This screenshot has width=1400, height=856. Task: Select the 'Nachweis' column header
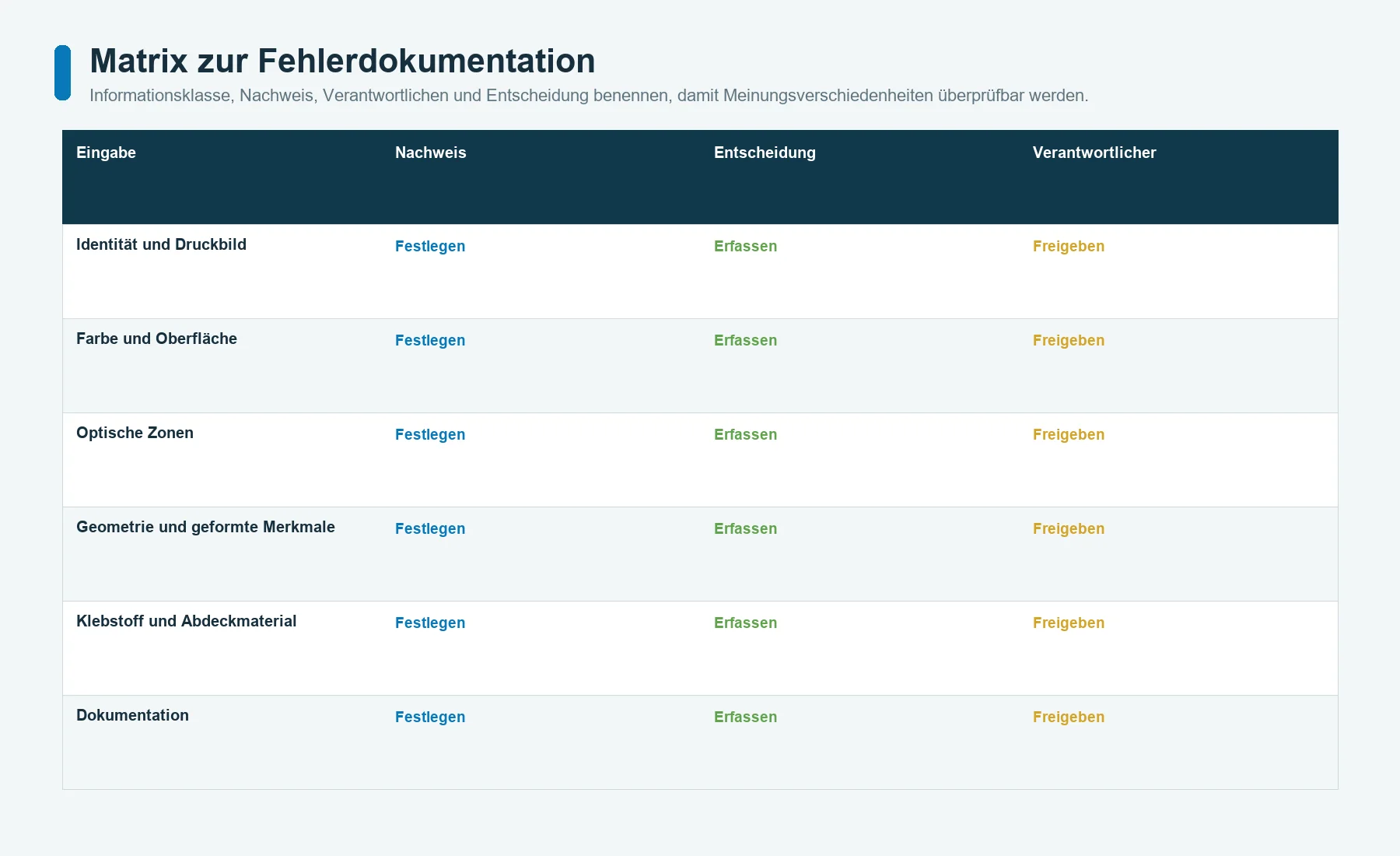click(430, 153)
